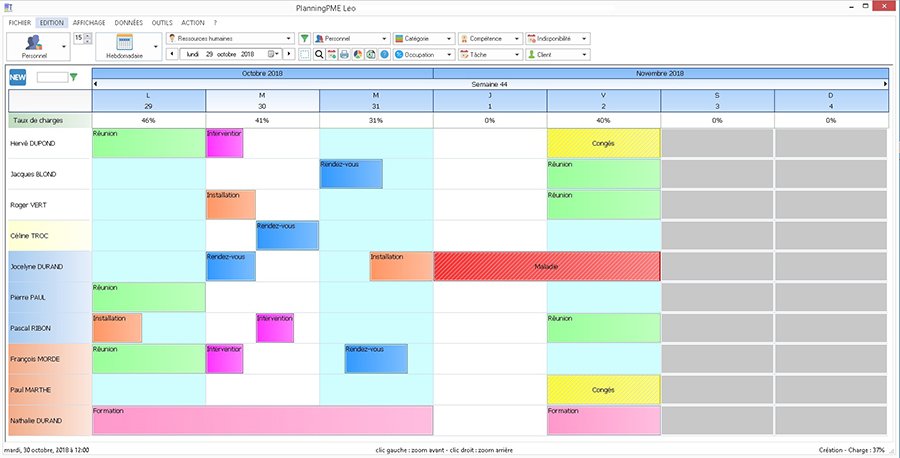Select the Novembre 2018 month header
This screenshot has height=458, width=900.
(x=660, y=73)
